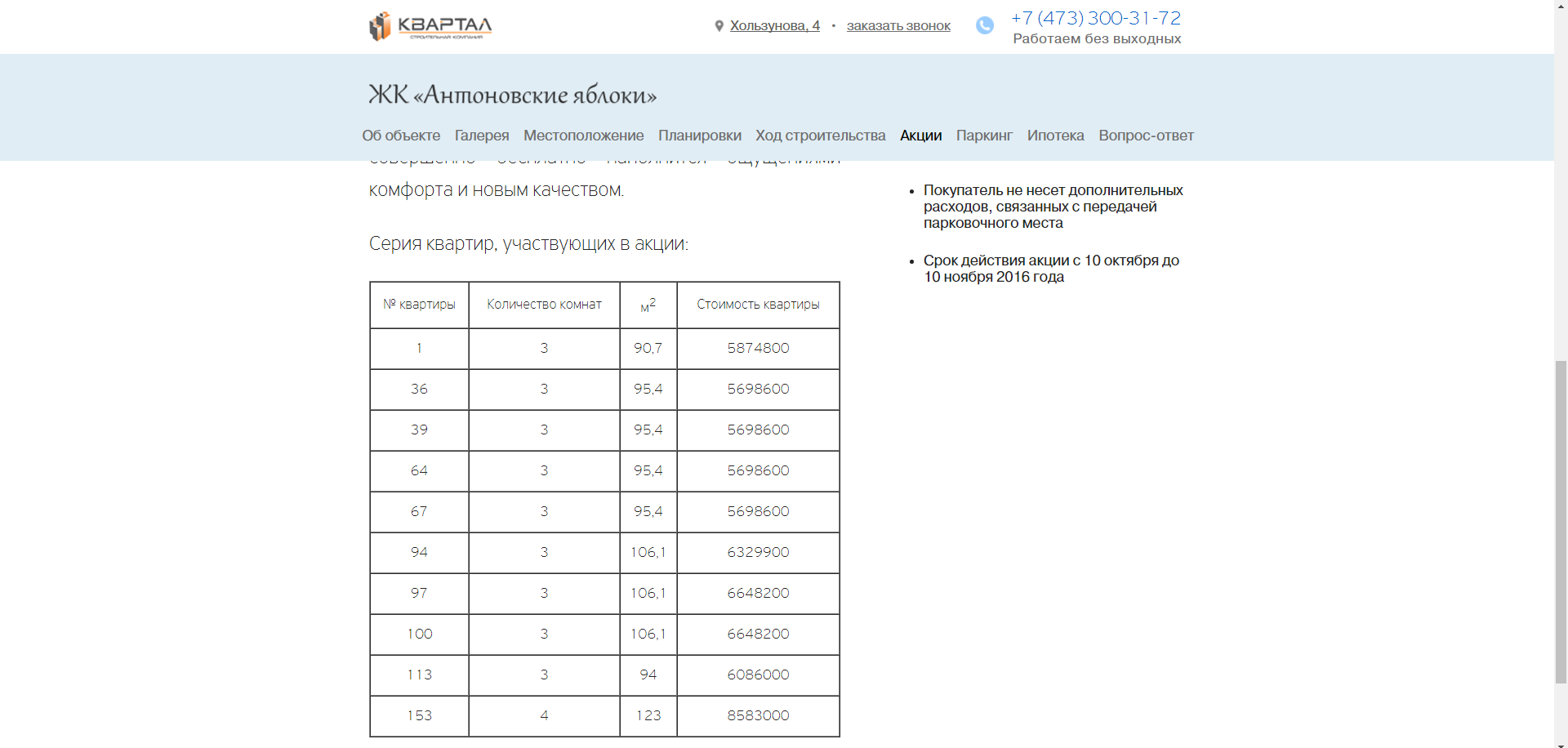
Task: Select apartment number 39 cell
Action: point(419,430)
